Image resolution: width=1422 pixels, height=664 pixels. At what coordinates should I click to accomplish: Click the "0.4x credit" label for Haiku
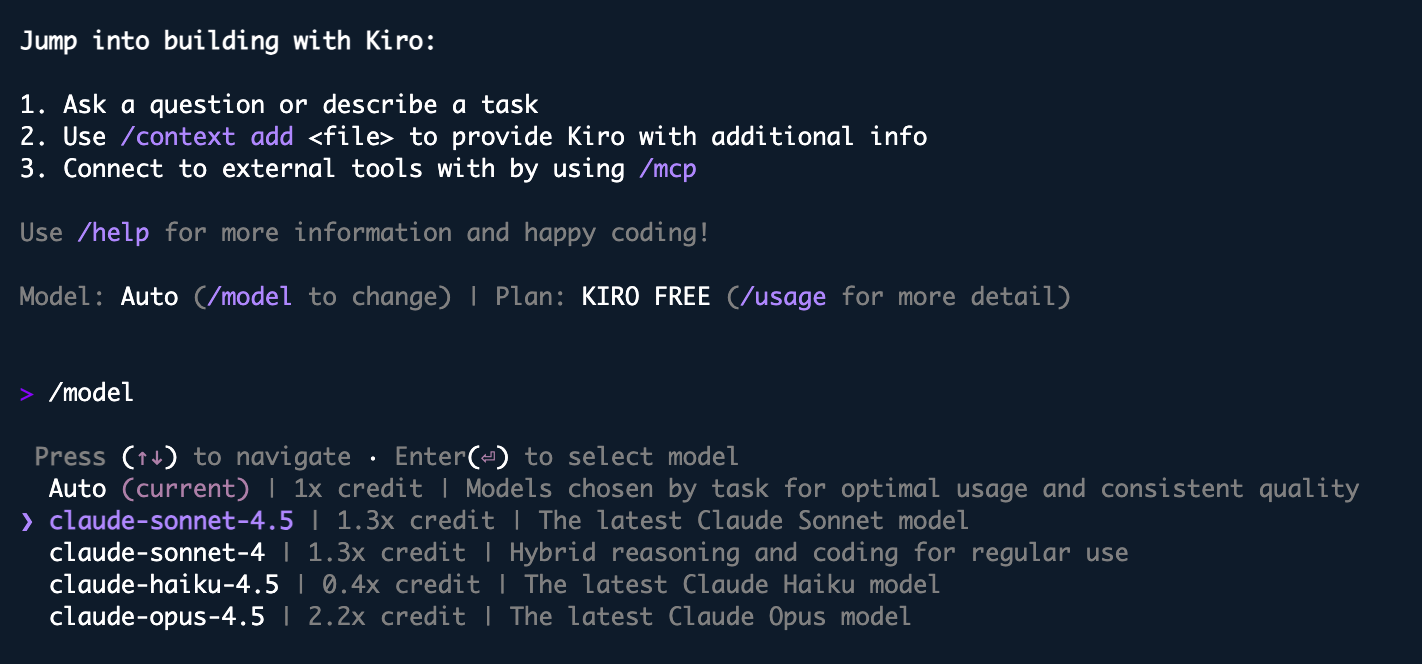[401, 585]
